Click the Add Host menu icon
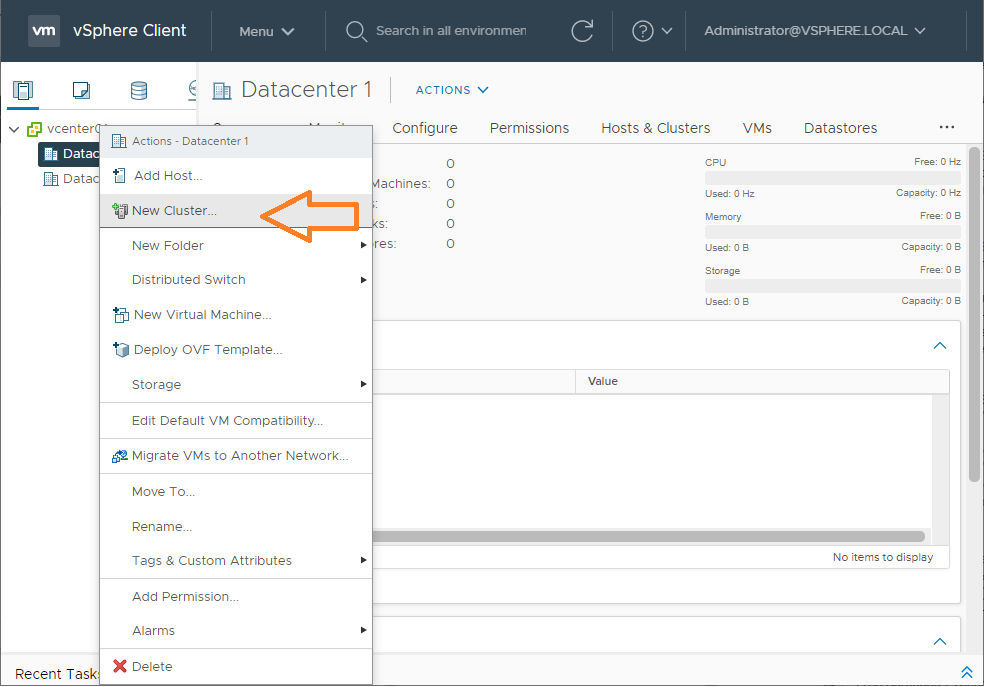 pos(119,176)
